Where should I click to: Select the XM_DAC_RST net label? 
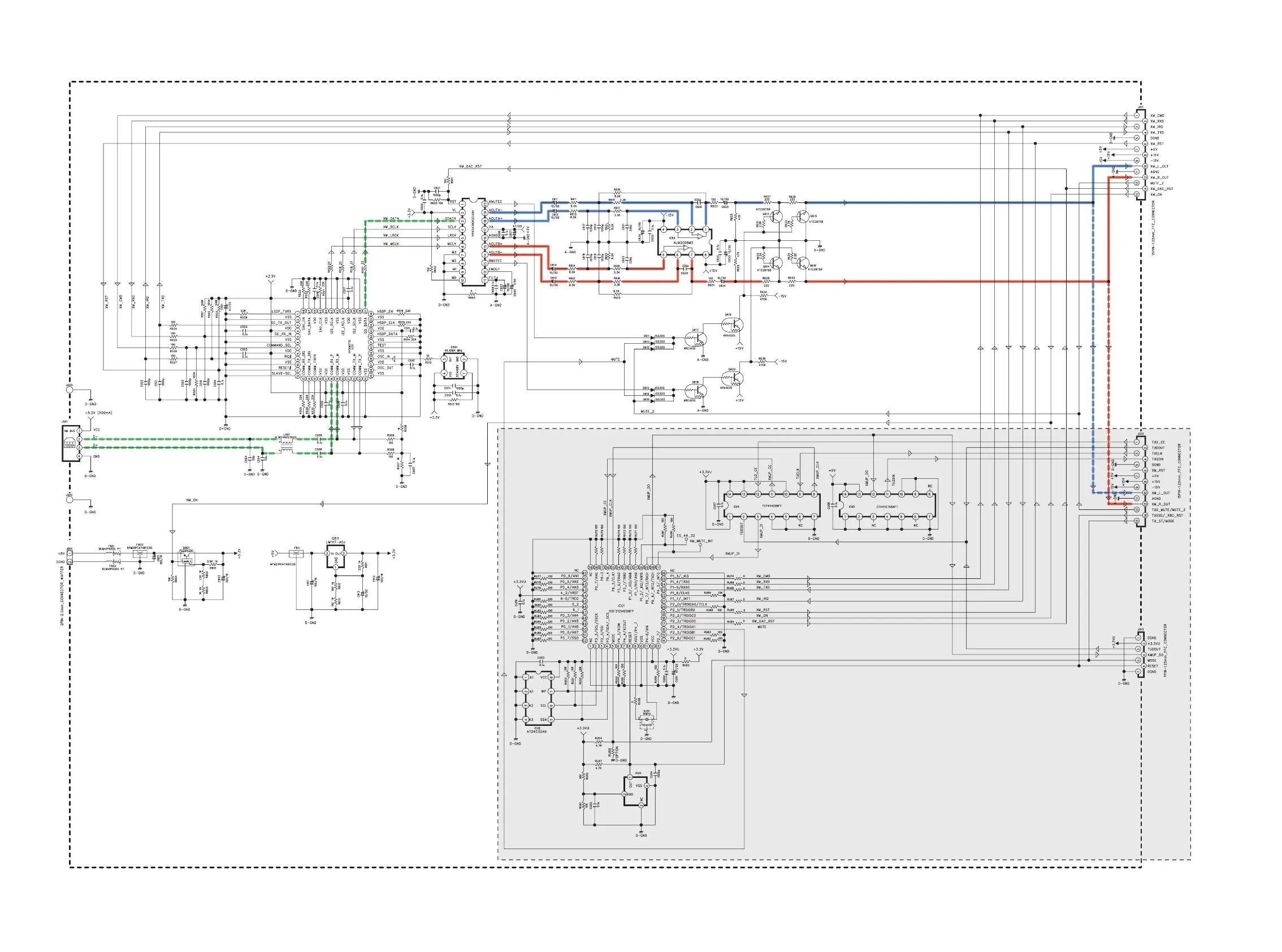(470, 167)
